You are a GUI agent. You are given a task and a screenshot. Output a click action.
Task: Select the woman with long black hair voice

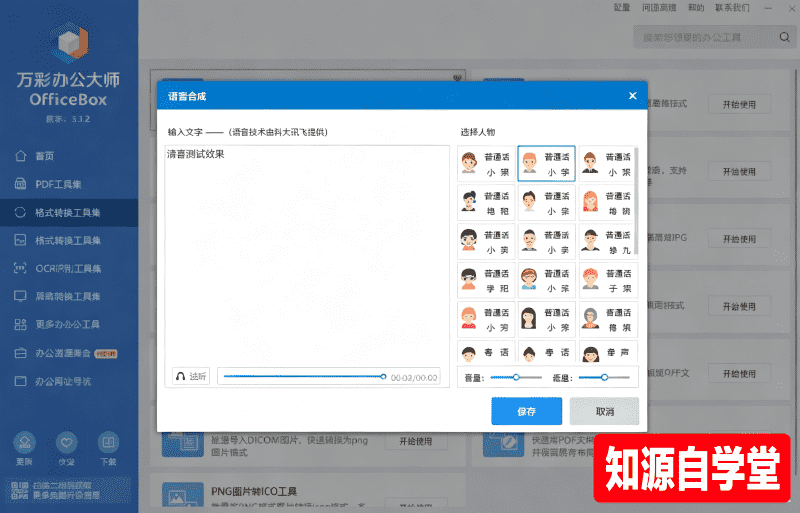coord(546,320)
